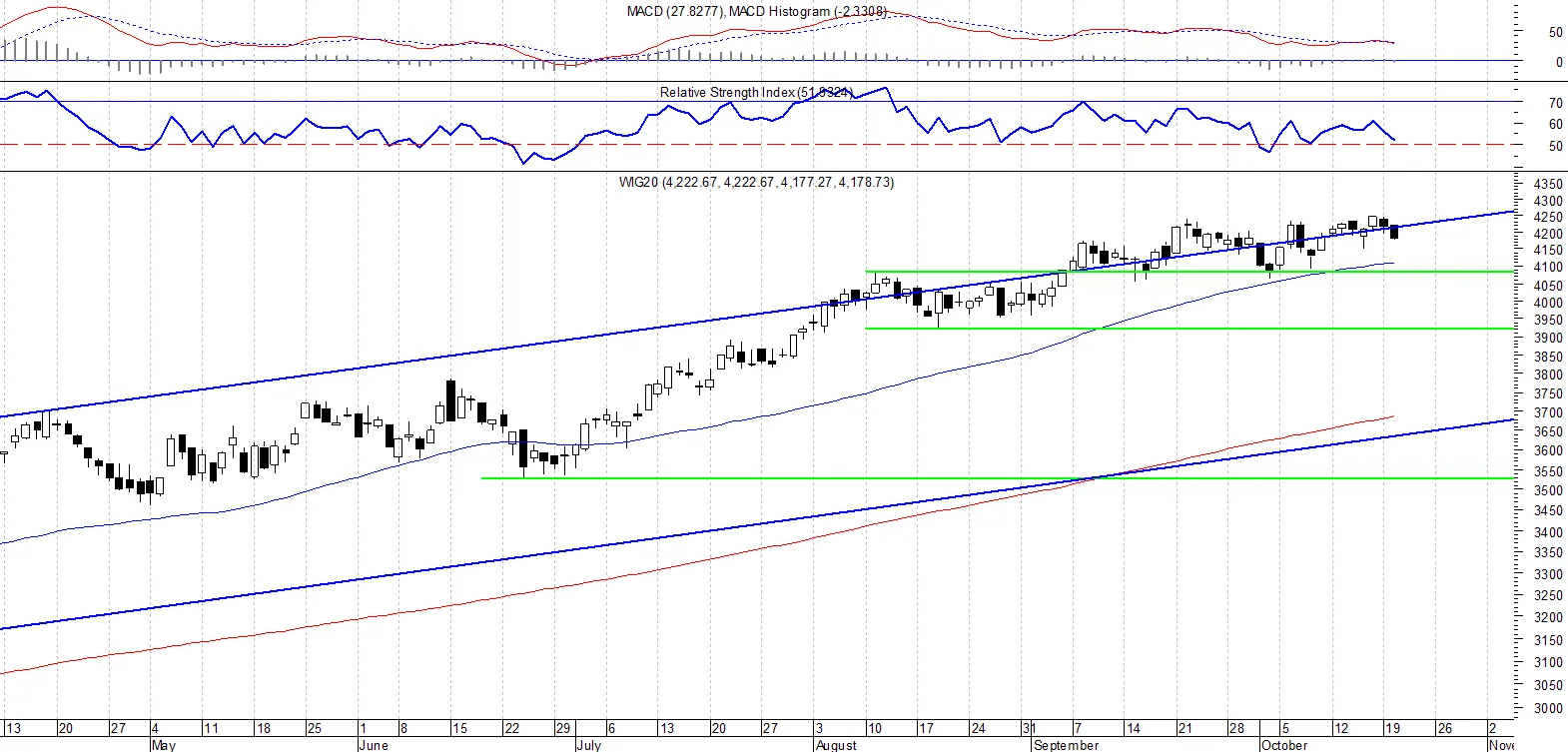Select the September month label on the time axis
The height and width of the screenshot is (752, 1568).
click(x=1067, y=745)
